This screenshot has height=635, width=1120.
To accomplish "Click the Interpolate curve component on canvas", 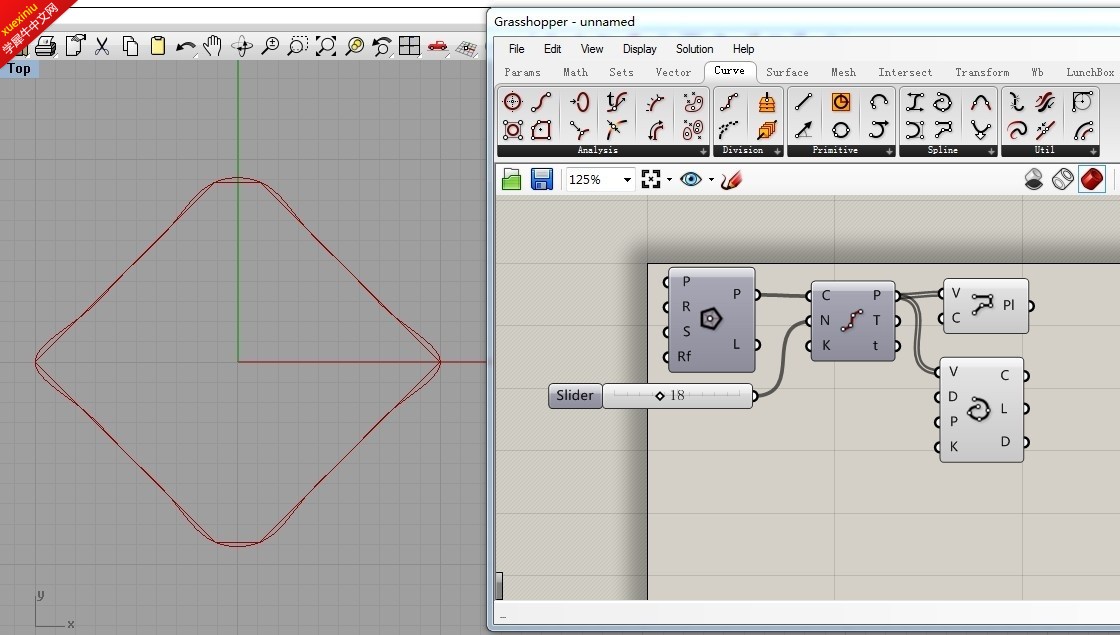I will tap(981, 410).
